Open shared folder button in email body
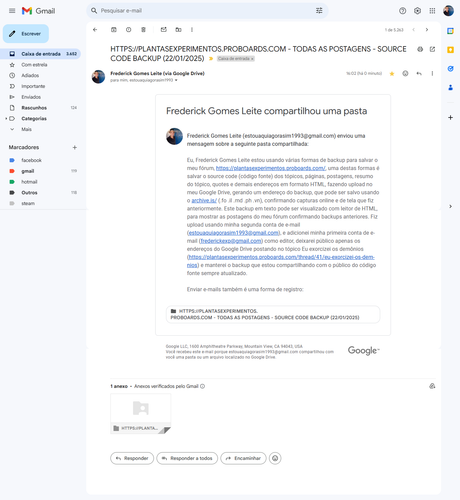This screenshot has width=460, height=500. tap(273, 314)
